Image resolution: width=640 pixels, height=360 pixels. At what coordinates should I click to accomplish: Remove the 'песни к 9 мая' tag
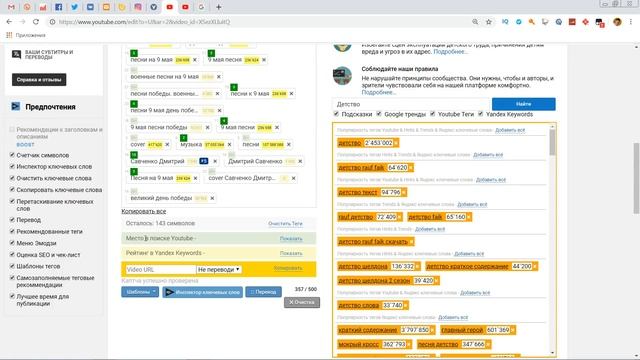click(x=291, y=94)
